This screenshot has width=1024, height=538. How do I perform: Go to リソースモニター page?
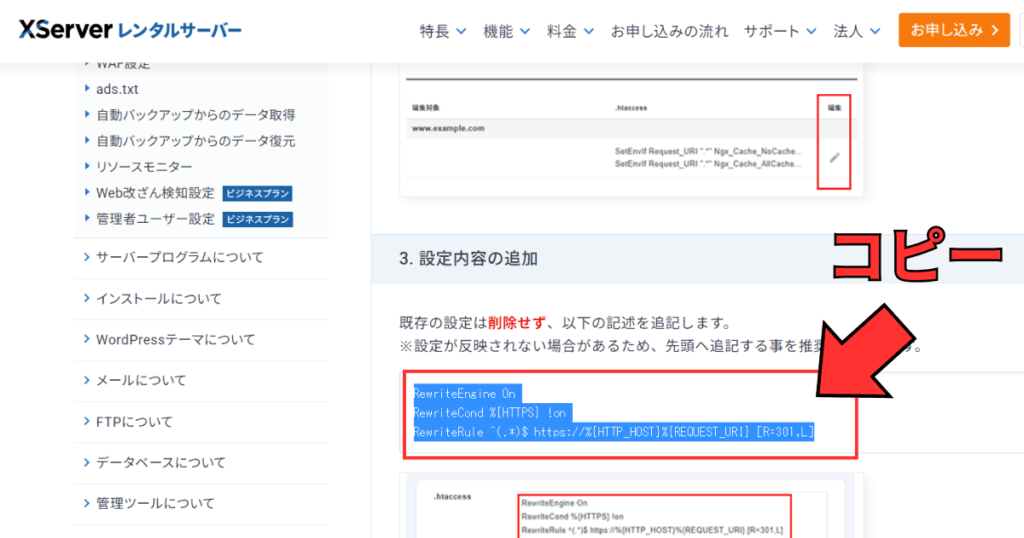pyautogui.click(x=144, y=167)
